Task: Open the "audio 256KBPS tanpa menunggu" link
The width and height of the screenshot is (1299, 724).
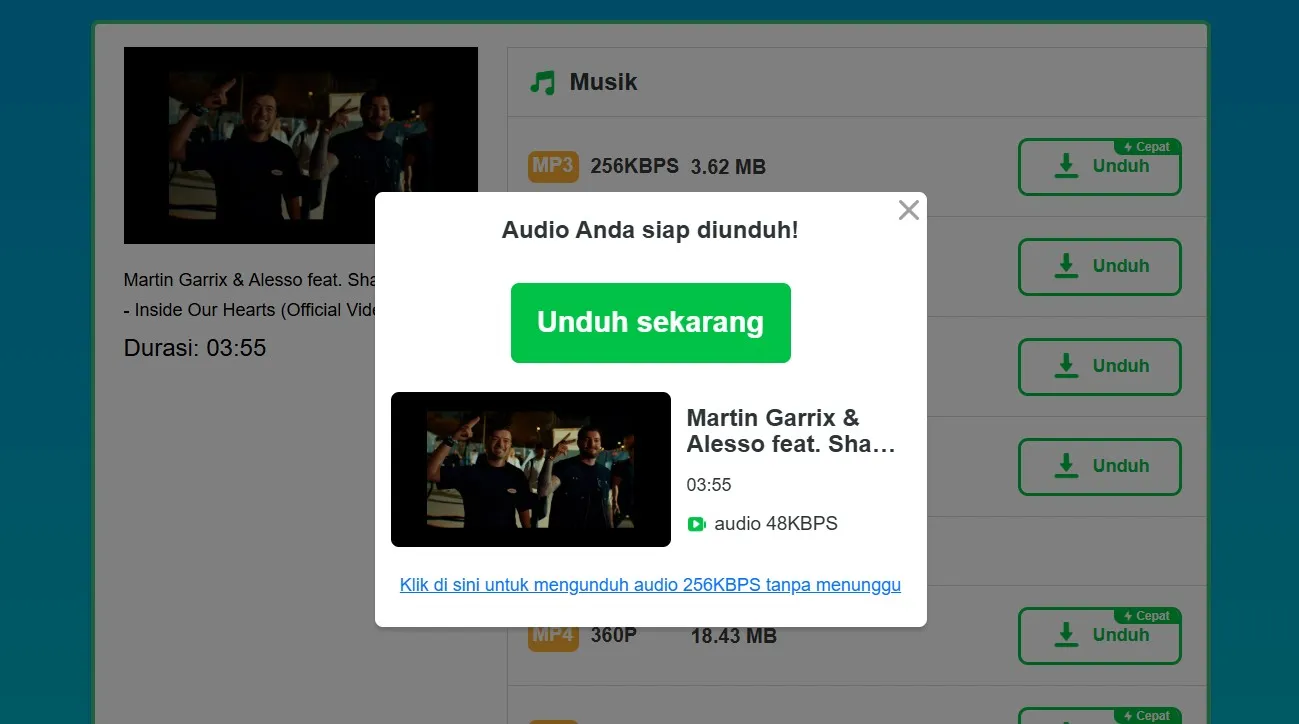Action: coord(650,584)
